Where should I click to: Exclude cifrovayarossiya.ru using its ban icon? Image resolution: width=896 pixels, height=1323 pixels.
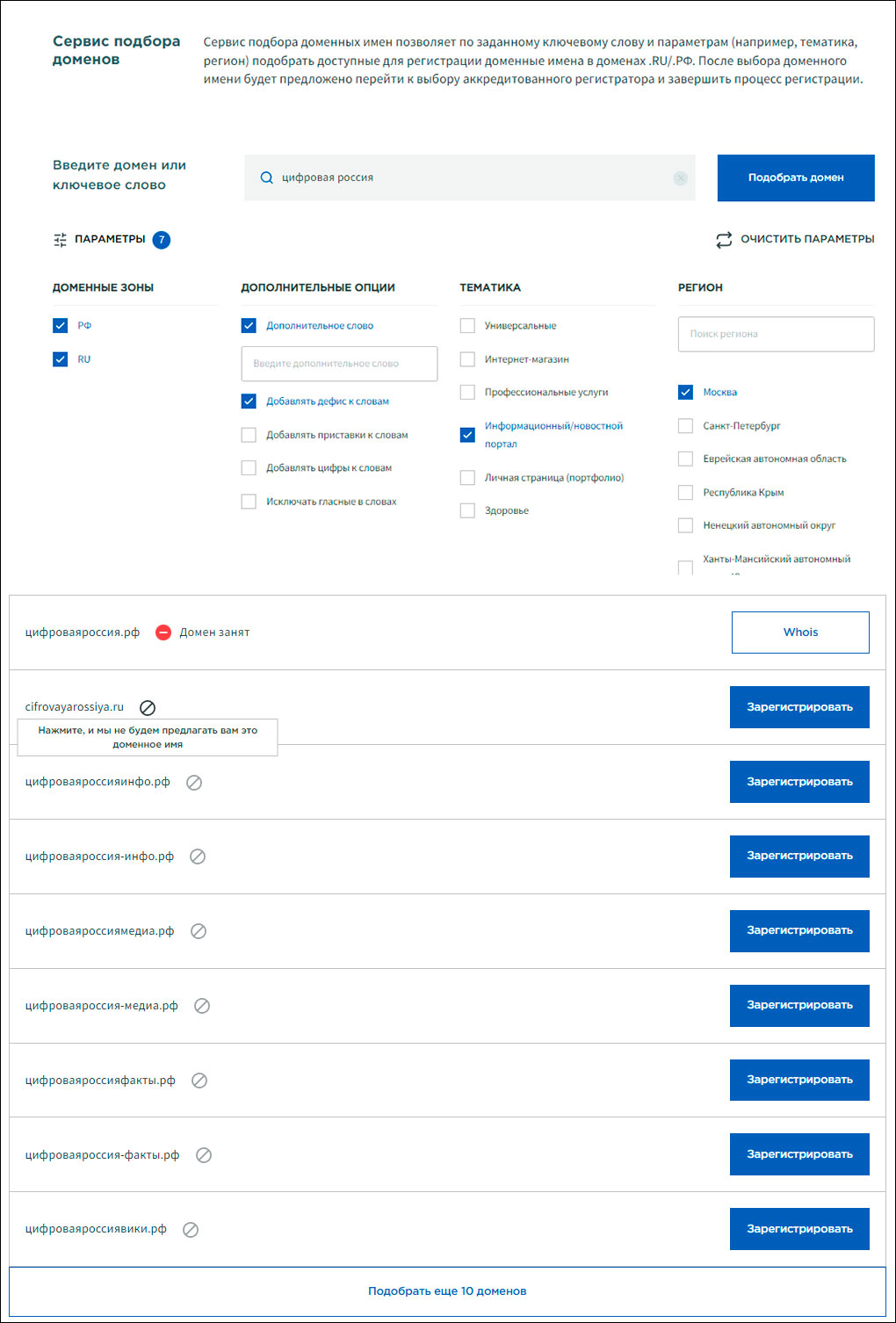click(x=148, y=708)
